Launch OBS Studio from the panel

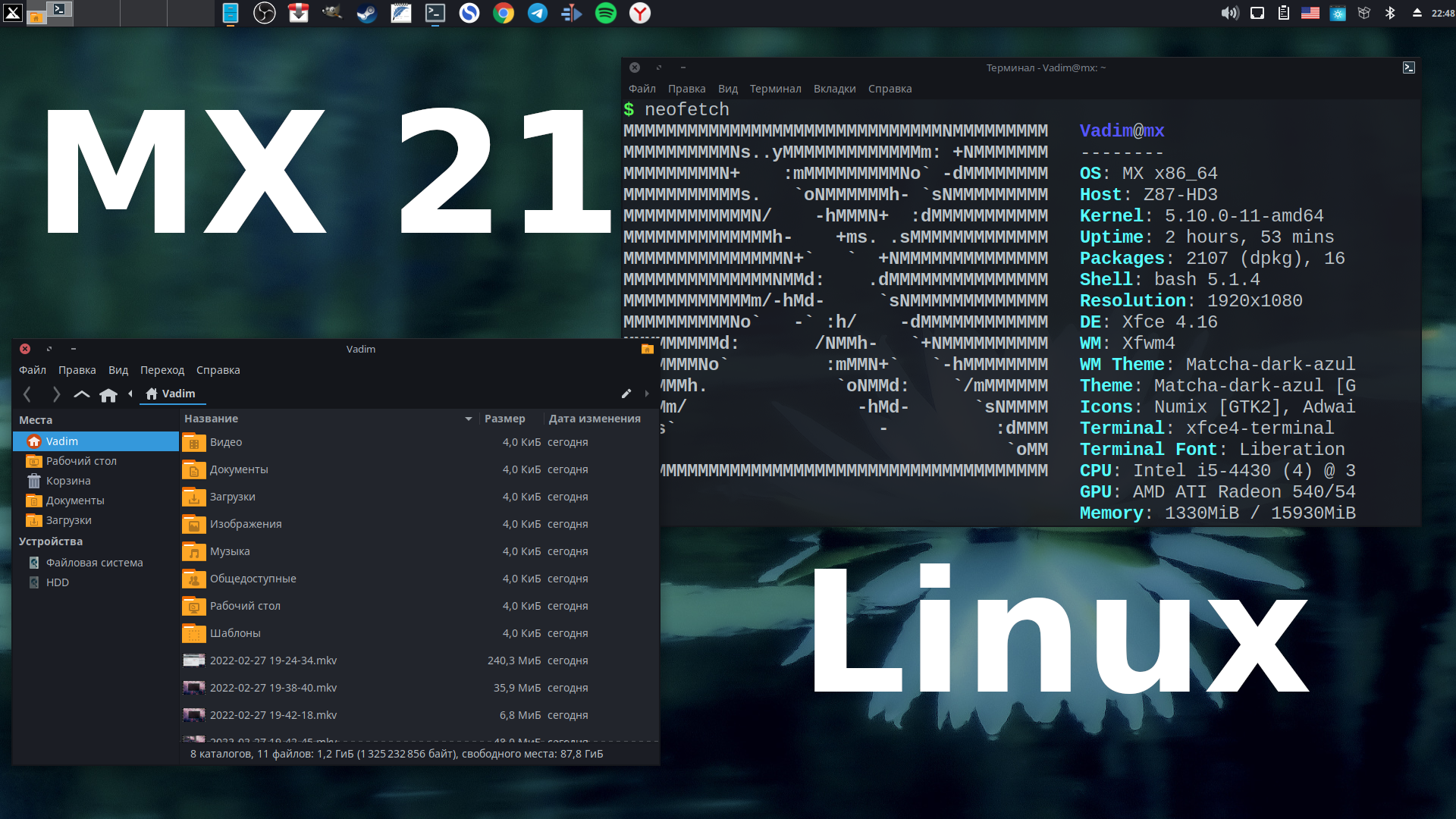264,13
